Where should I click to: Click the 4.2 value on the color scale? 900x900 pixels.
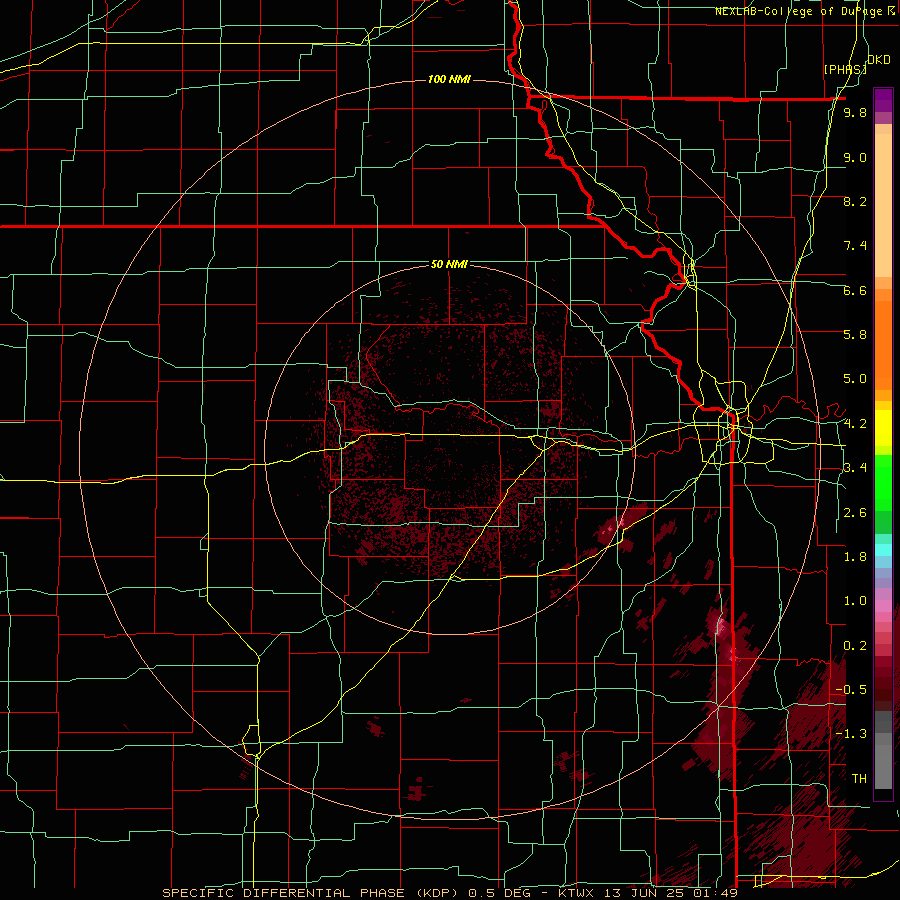(x=855, y=424)
